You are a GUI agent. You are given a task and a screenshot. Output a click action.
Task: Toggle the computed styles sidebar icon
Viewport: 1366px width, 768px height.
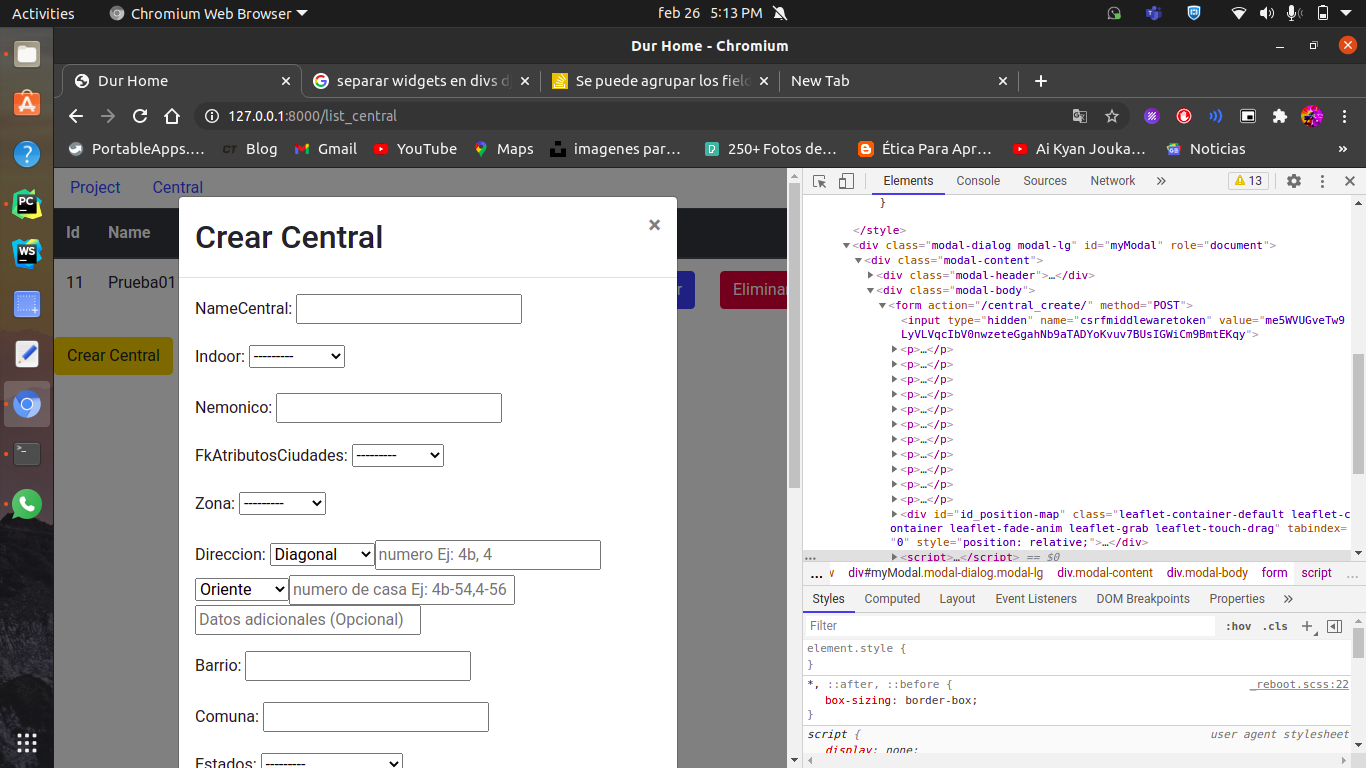tap(1334, 626)
